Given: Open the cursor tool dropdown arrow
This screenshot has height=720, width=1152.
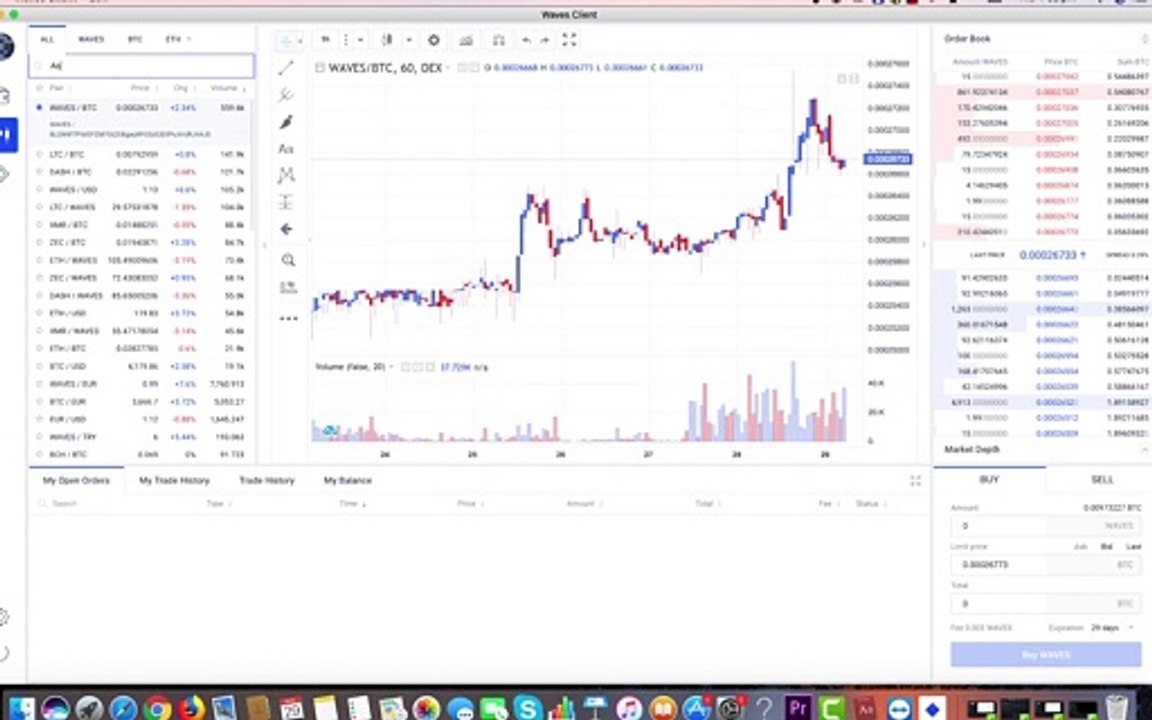Looking at the screenshot, I should pyautogui.click(x=299, y=40).
